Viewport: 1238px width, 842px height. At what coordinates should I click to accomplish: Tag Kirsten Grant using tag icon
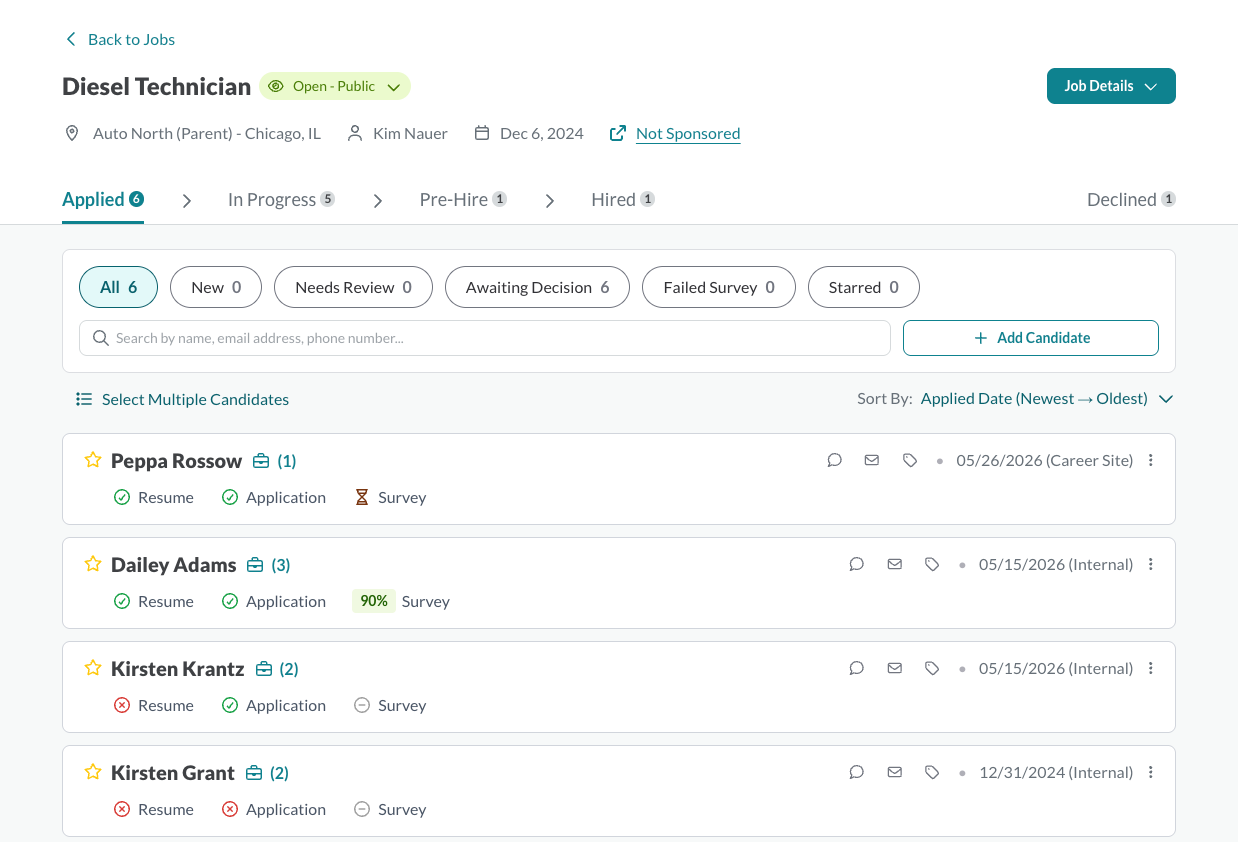pos(933,772)
